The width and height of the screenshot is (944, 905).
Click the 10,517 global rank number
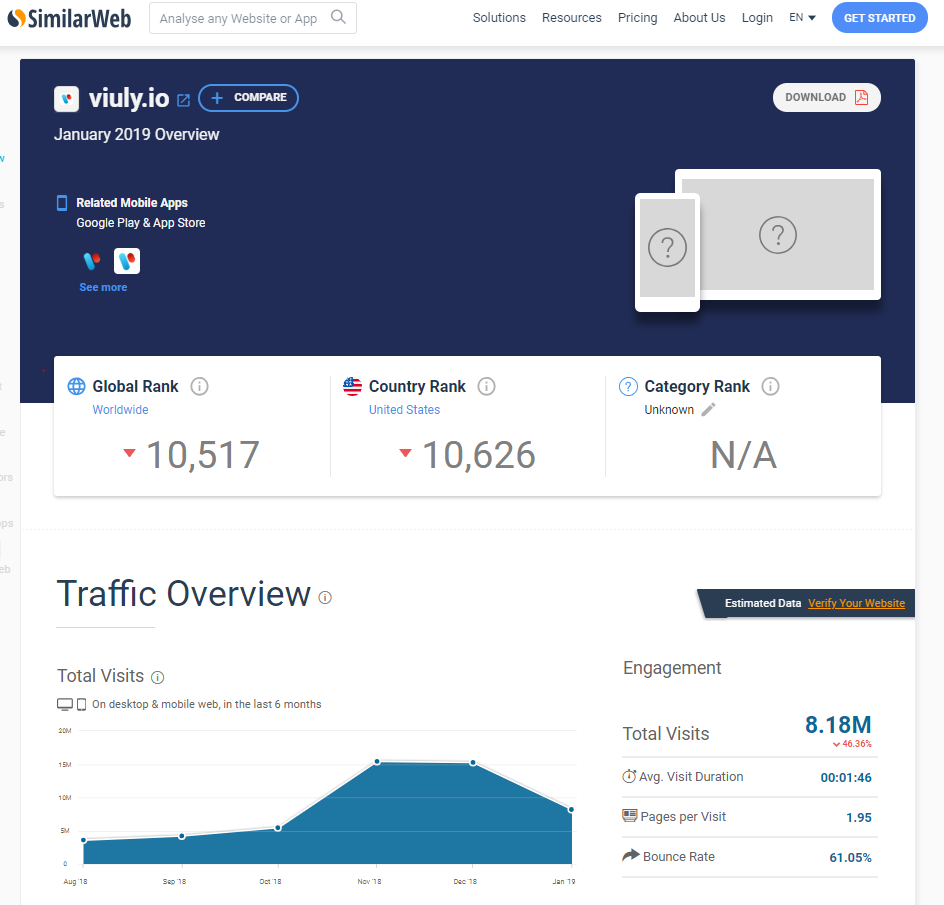(203, 455)
